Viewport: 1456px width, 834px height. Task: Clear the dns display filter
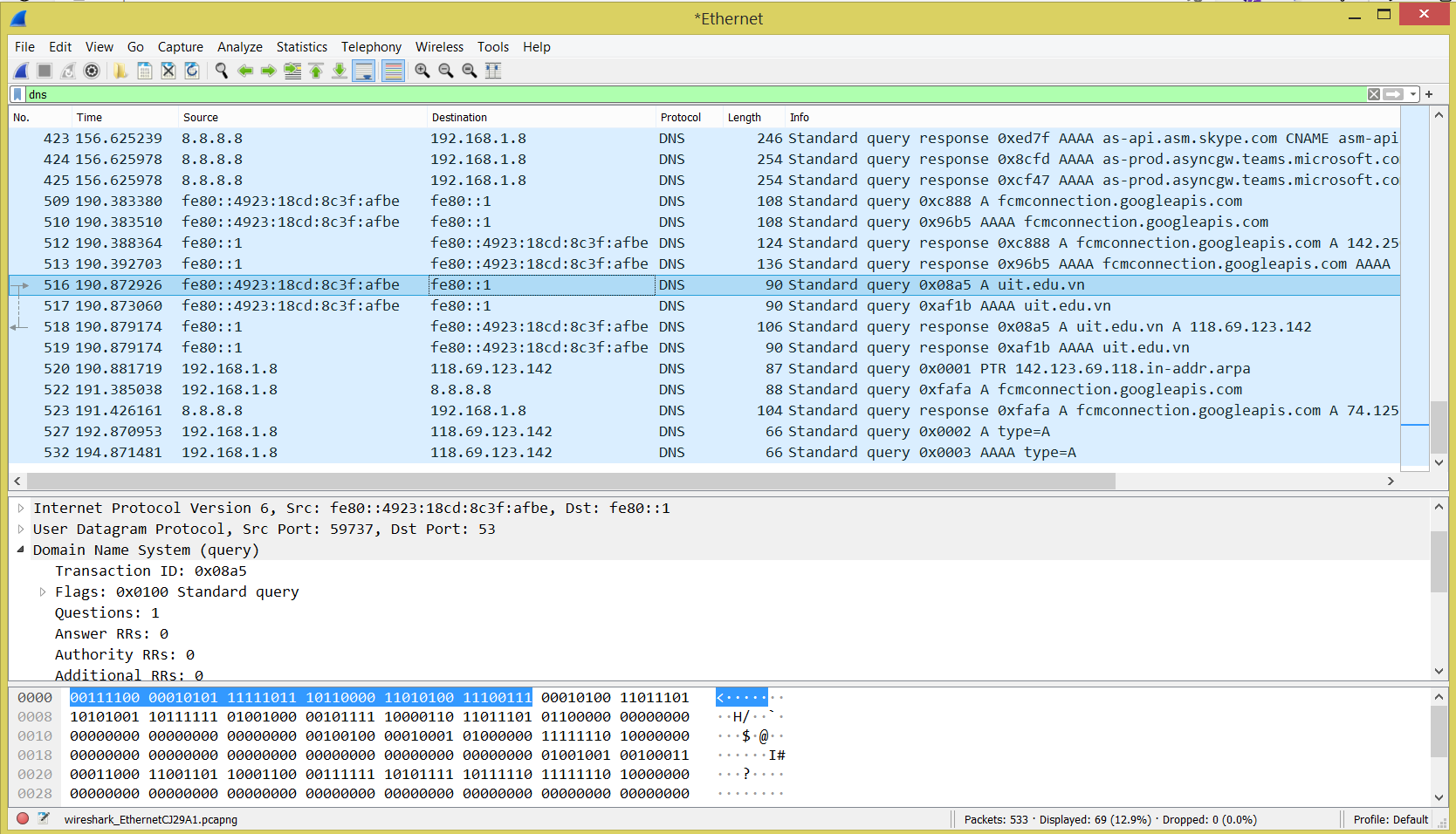click(1374, 94)
